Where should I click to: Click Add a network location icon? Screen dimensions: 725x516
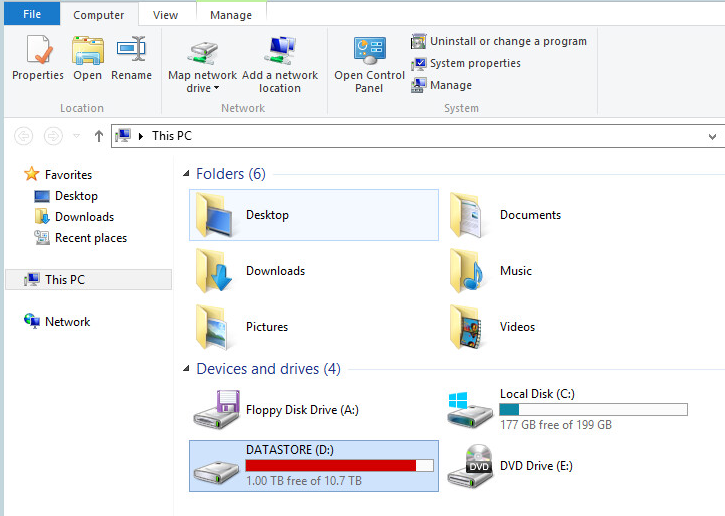click(280, 50)
